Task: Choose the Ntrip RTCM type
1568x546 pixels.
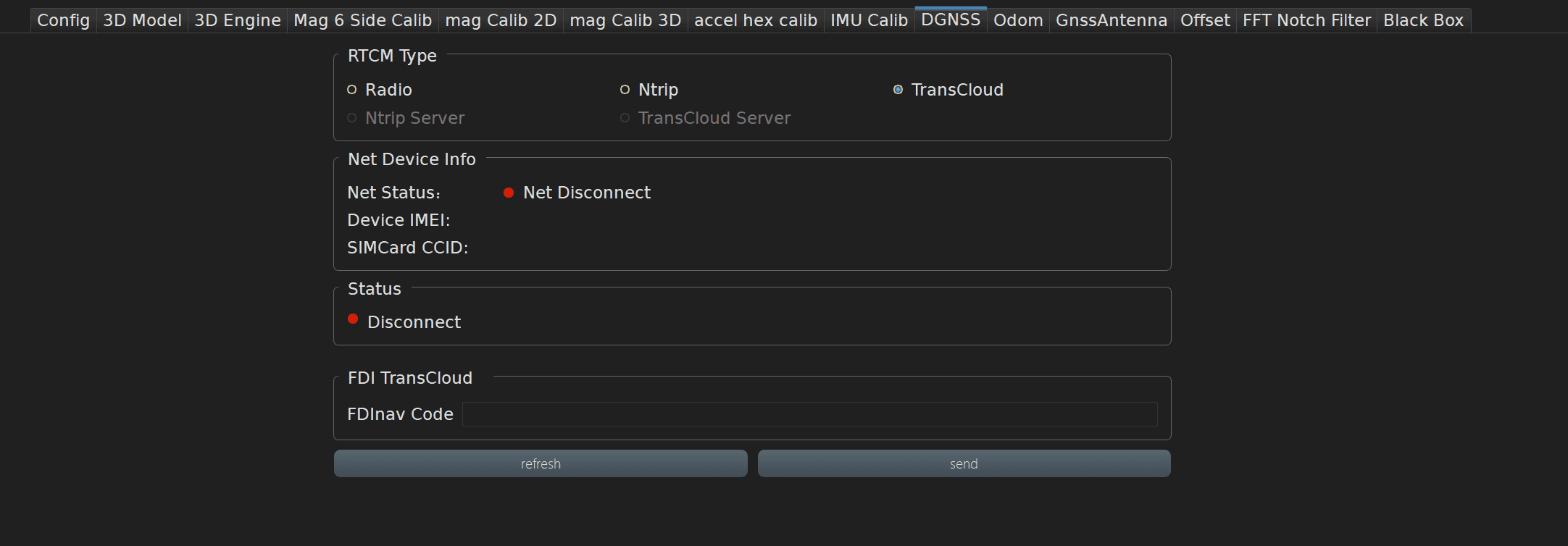Action: (625, 90)
